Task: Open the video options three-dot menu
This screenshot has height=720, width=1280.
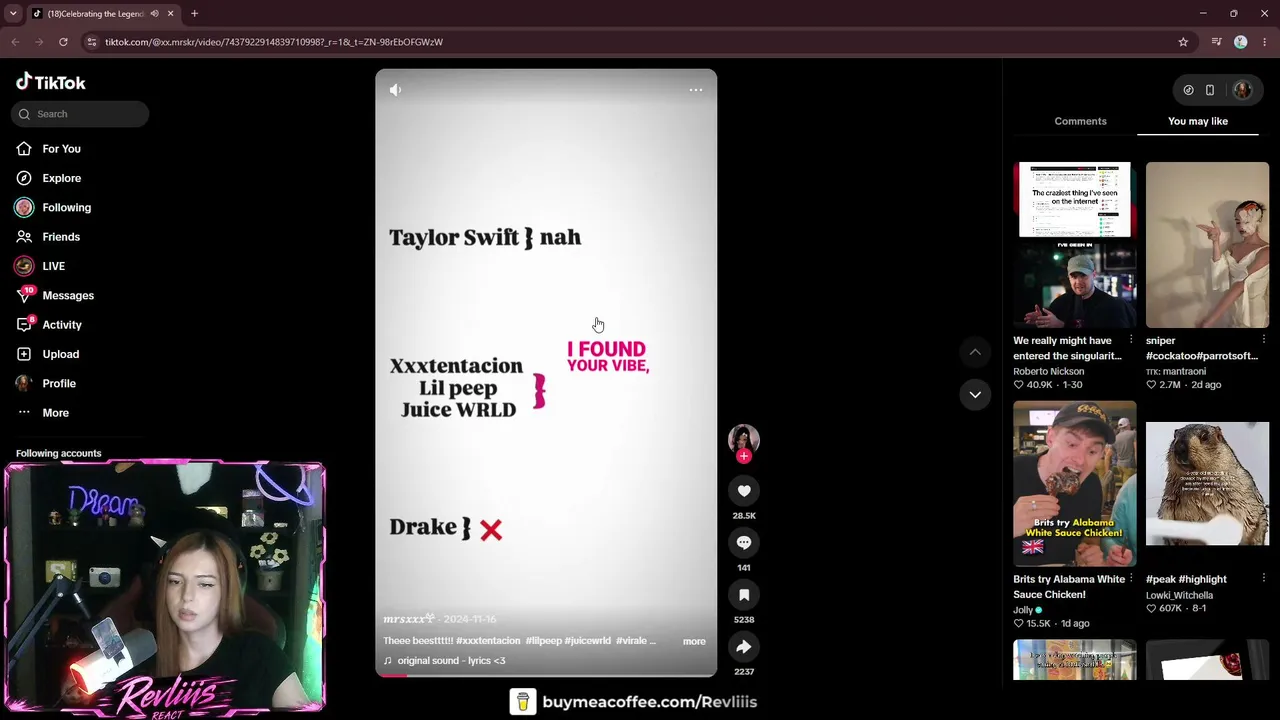Action: [696, 90]
